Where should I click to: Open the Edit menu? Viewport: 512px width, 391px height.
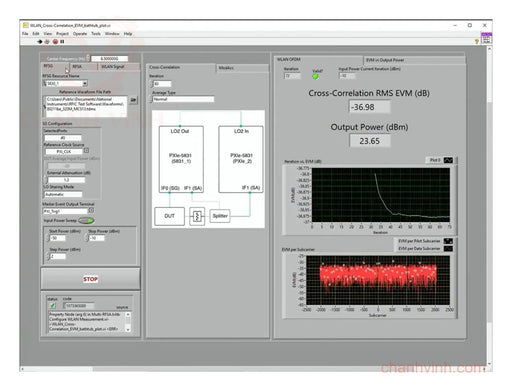coord(36,34)
